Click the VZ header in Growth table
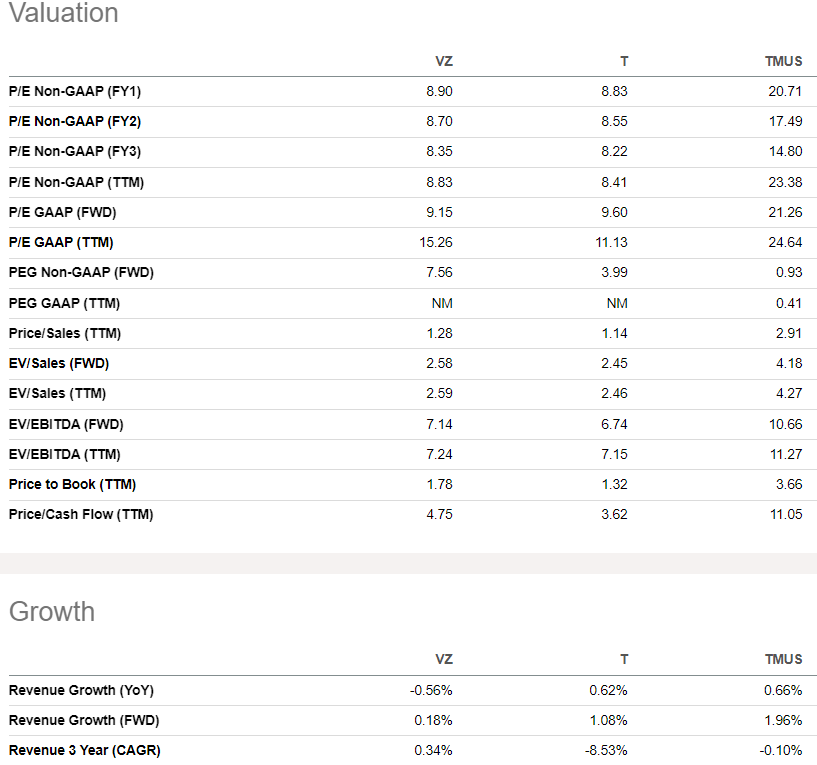817x765 pixels. [x=444, y=659]
